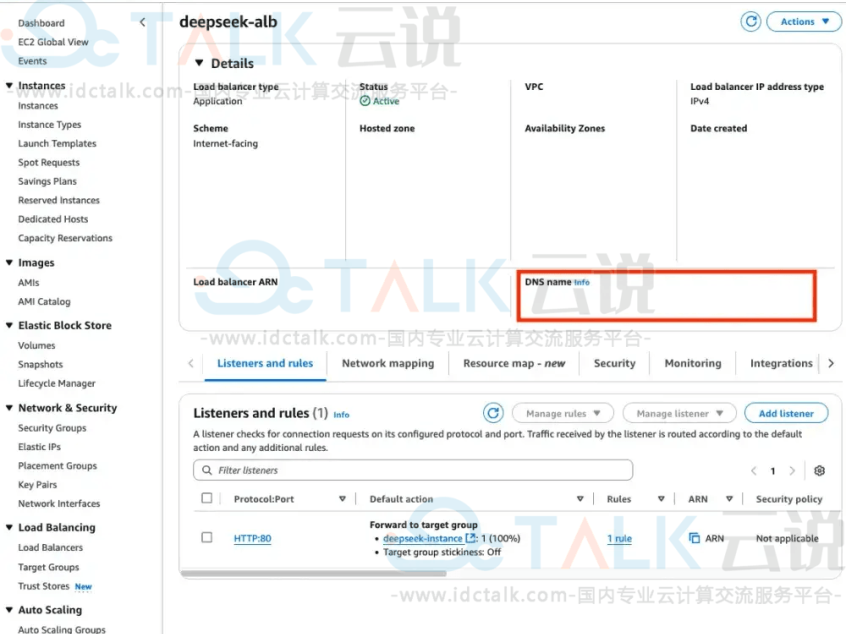Click the Add listener button
The height and width of the screenshot is (634, 846).
click(786, 413)
